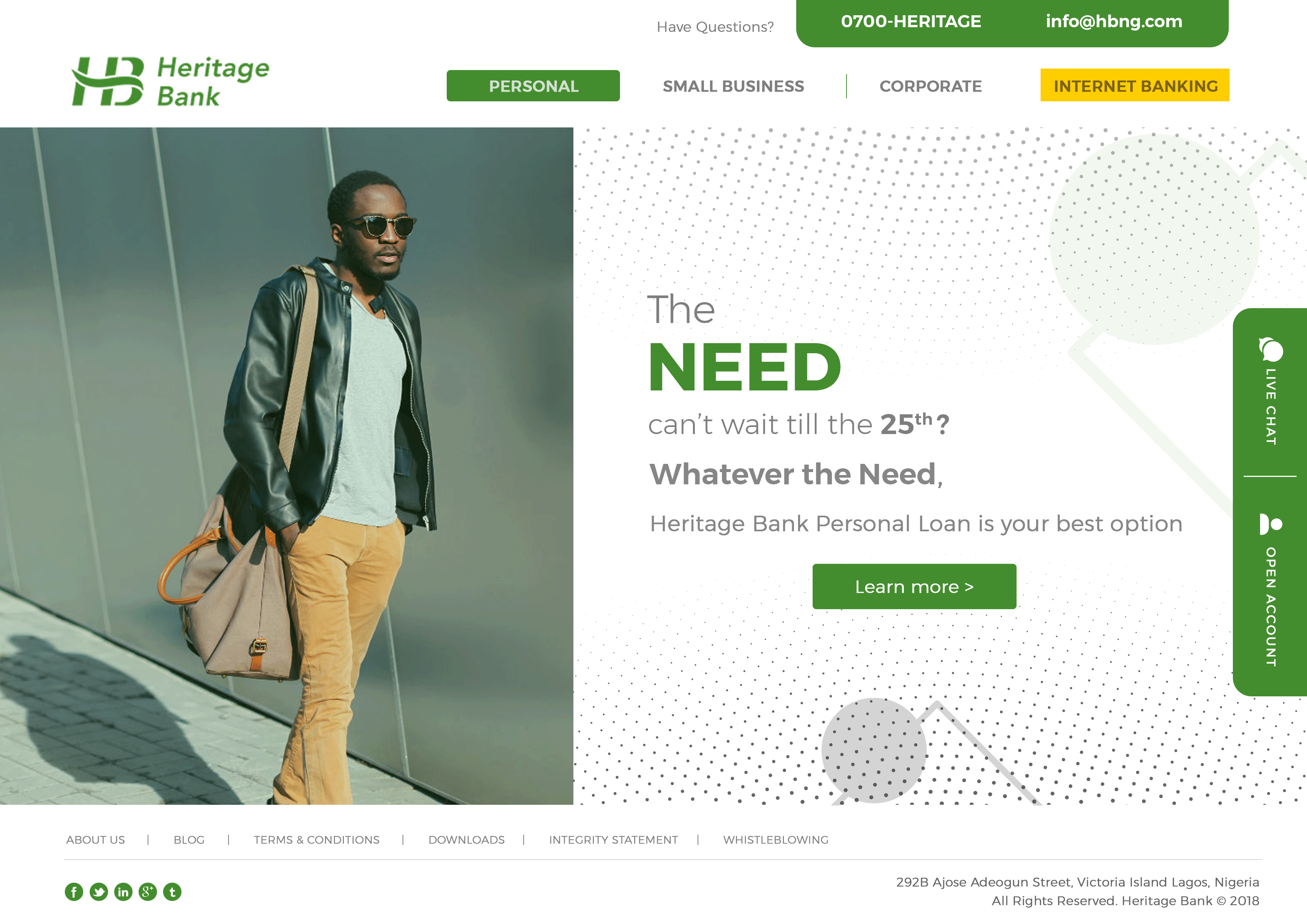Open the Google Plus social icon
This screenshot has height=924, width=1307.
pos(148,892)
